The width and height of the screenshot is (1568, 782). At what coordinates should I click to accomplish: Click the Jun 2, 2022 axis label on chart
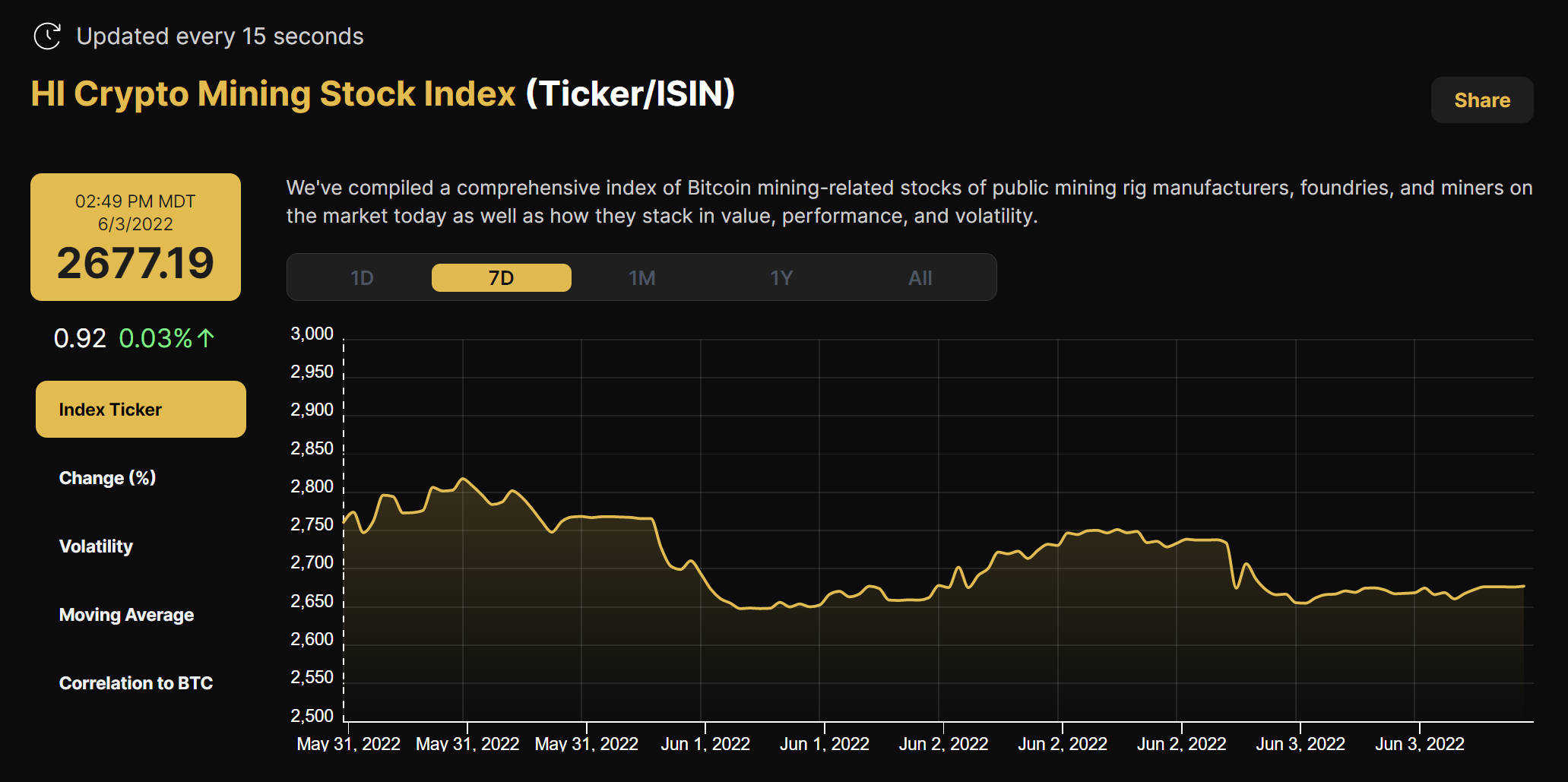[x=942, y=743]
